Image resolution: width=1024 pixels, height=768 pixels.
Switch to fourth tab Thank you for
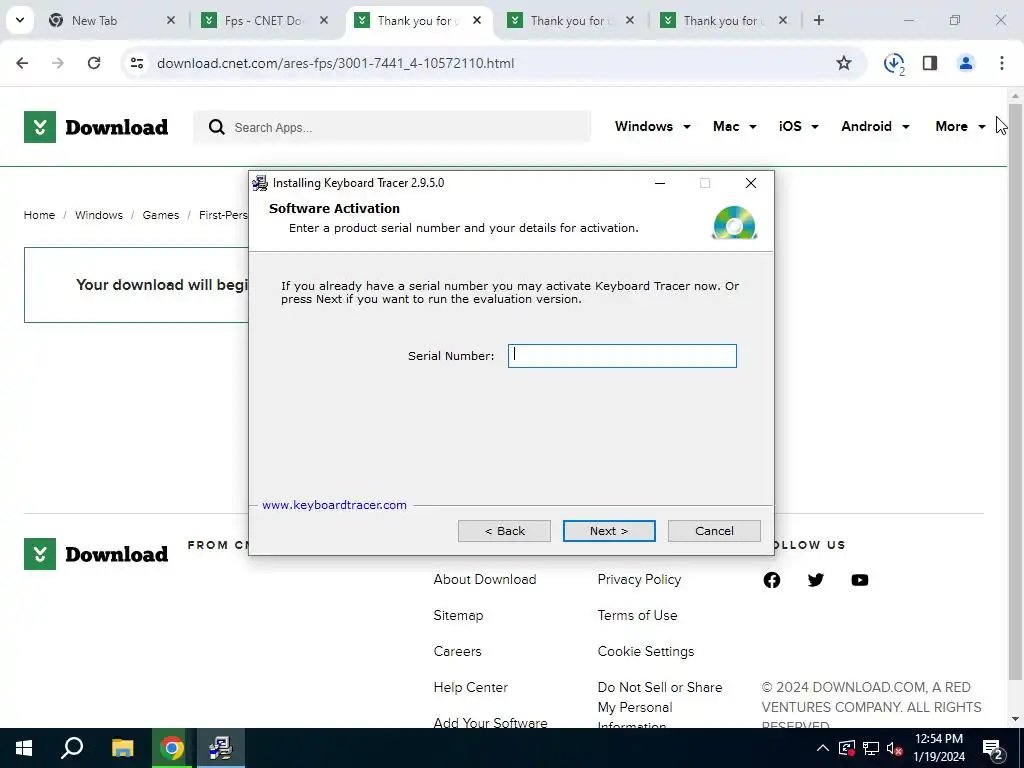coord(568,20)
